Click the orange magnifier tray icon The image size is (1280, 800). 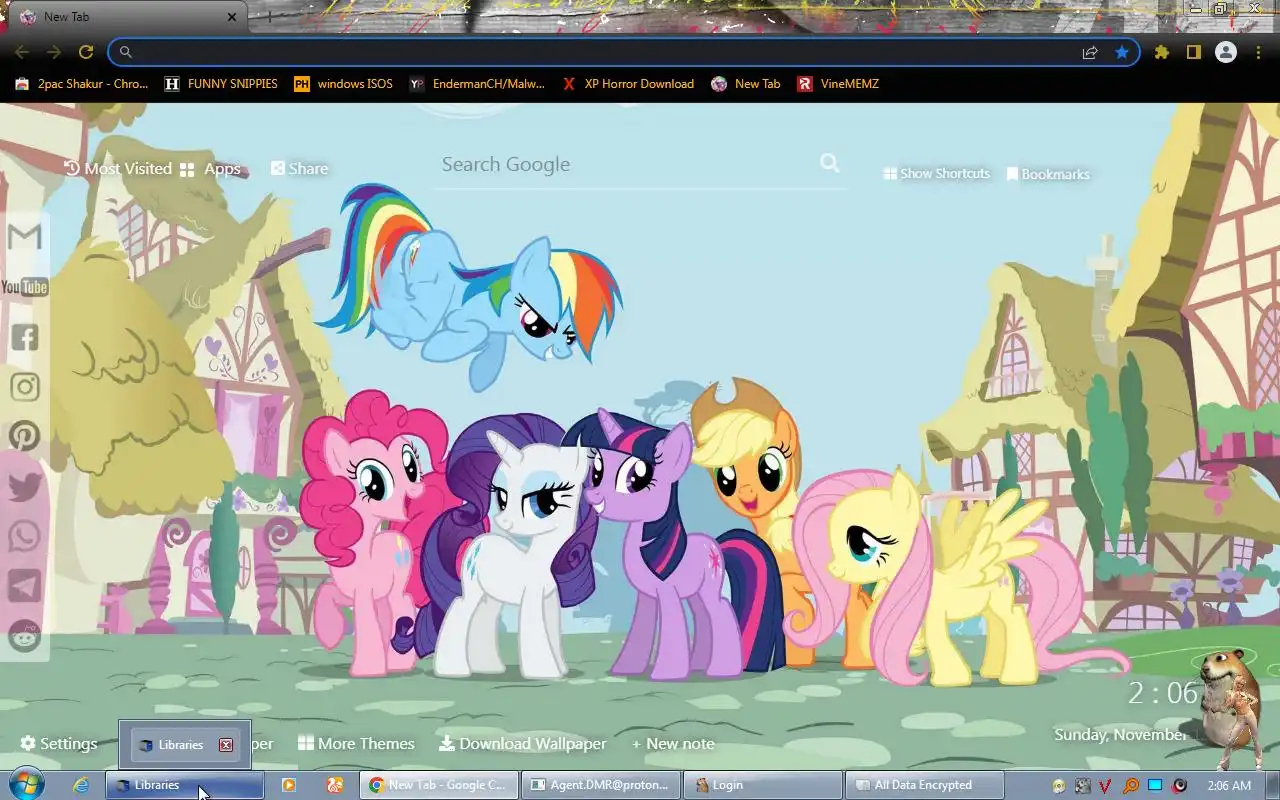point(1131,786)
